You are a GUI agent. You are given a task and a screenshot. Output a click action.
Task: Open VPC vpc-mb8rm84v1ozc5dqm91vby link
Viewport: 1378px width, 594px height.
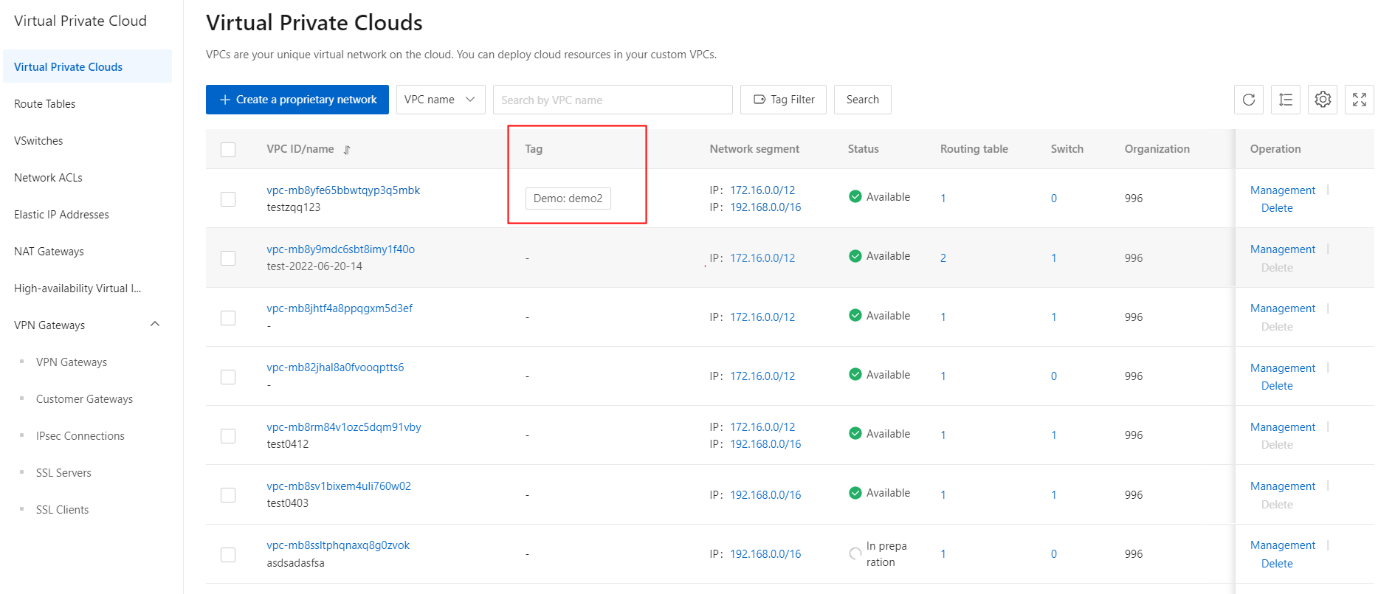click(343, 427)
